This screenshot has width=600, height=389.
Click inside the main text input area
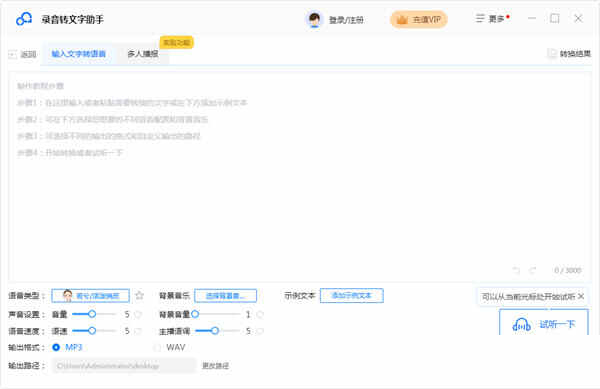300,176
